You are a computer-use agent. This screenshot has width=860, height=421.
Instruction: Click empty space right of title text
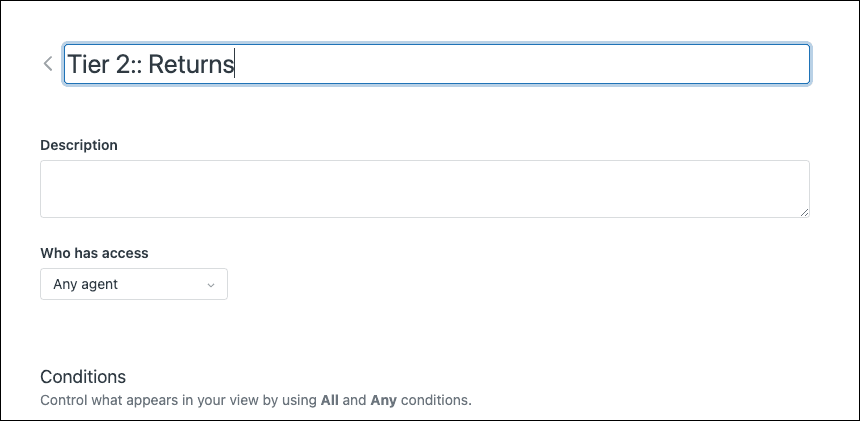click(x=520, y=65)
